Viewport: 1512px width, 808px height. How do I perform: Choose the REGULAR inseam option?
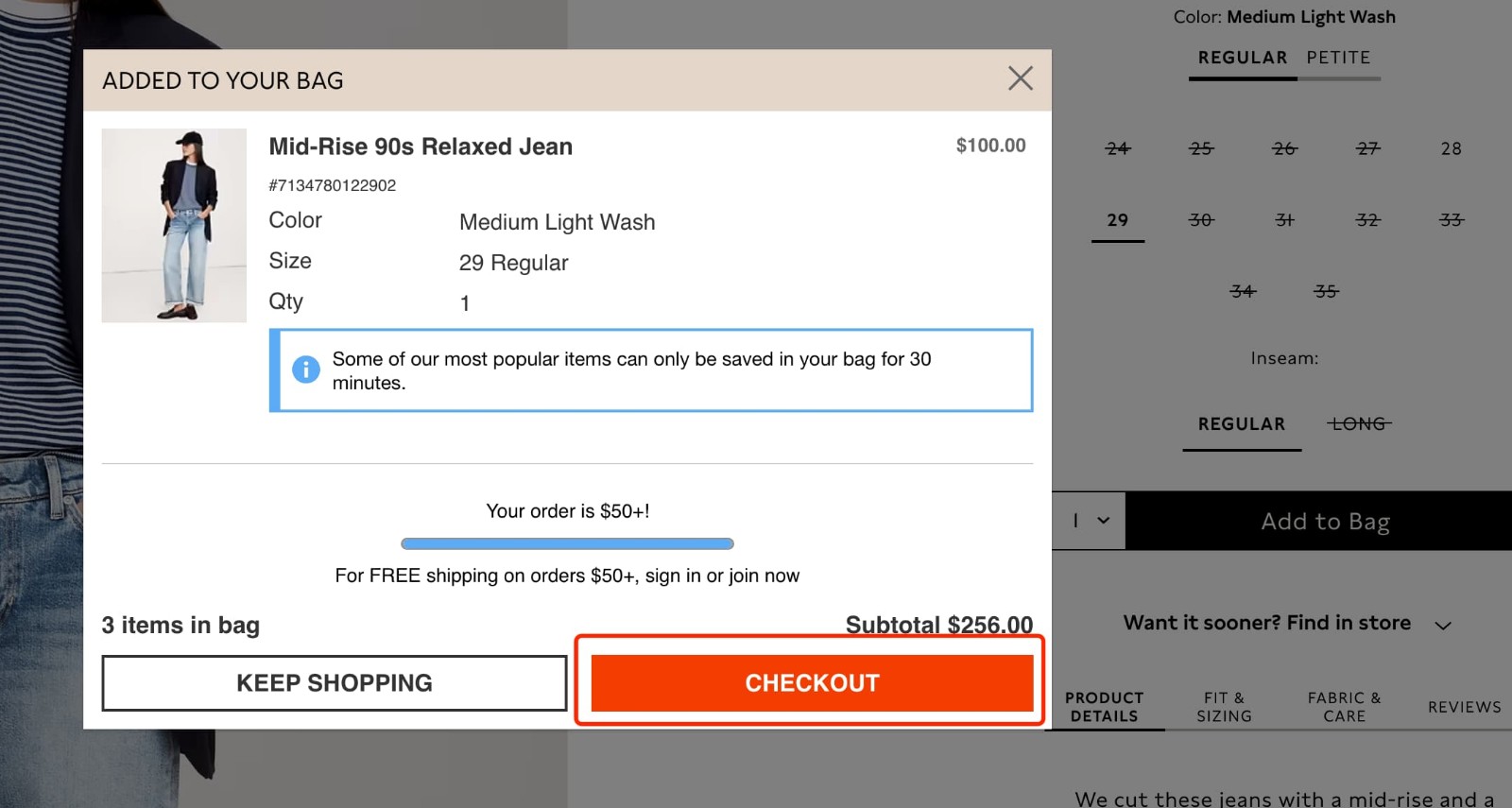[x=1241, y=424]
